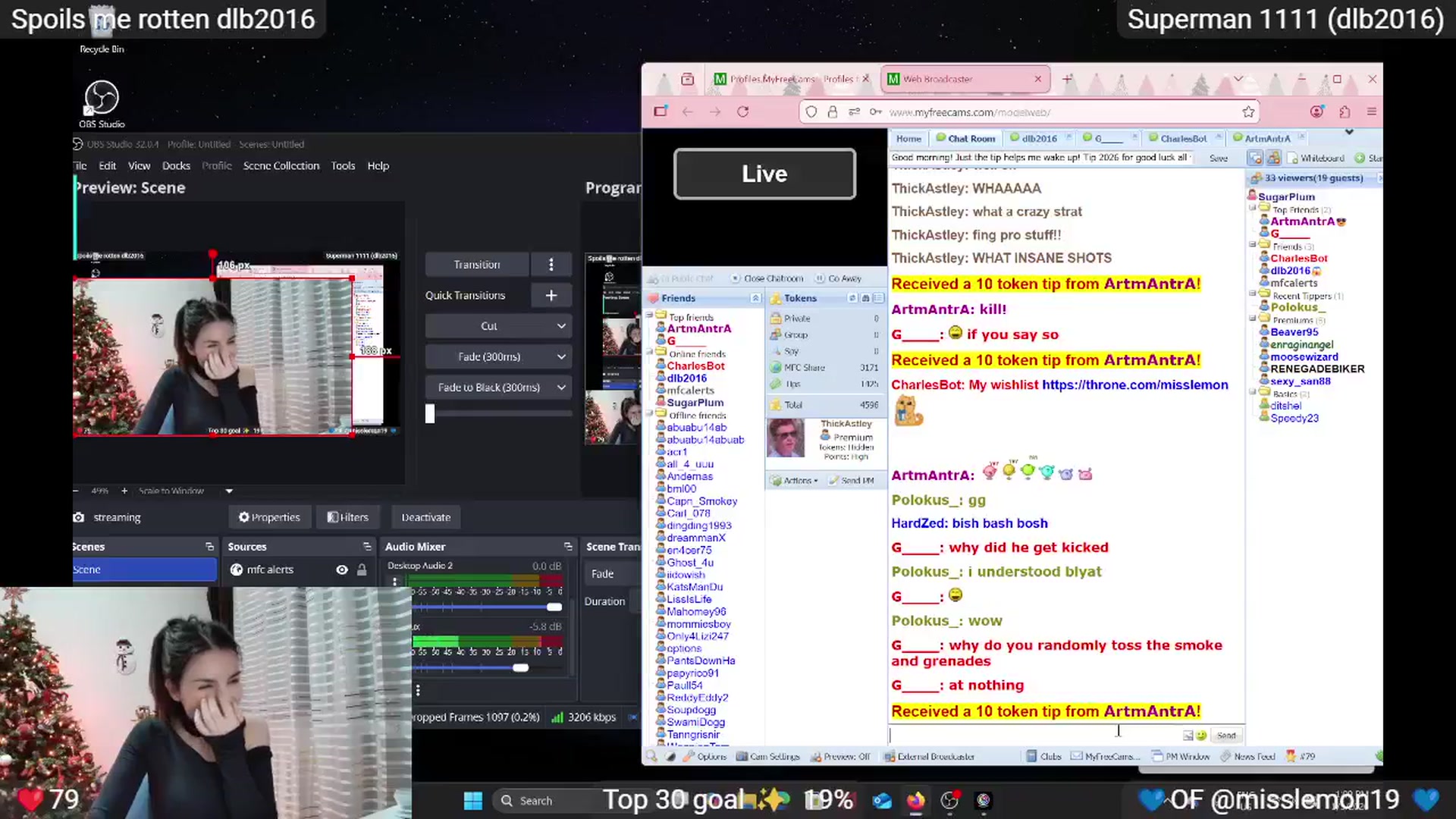
Task: Open Properties for the streaming source
Action: [x=269, y=517]
